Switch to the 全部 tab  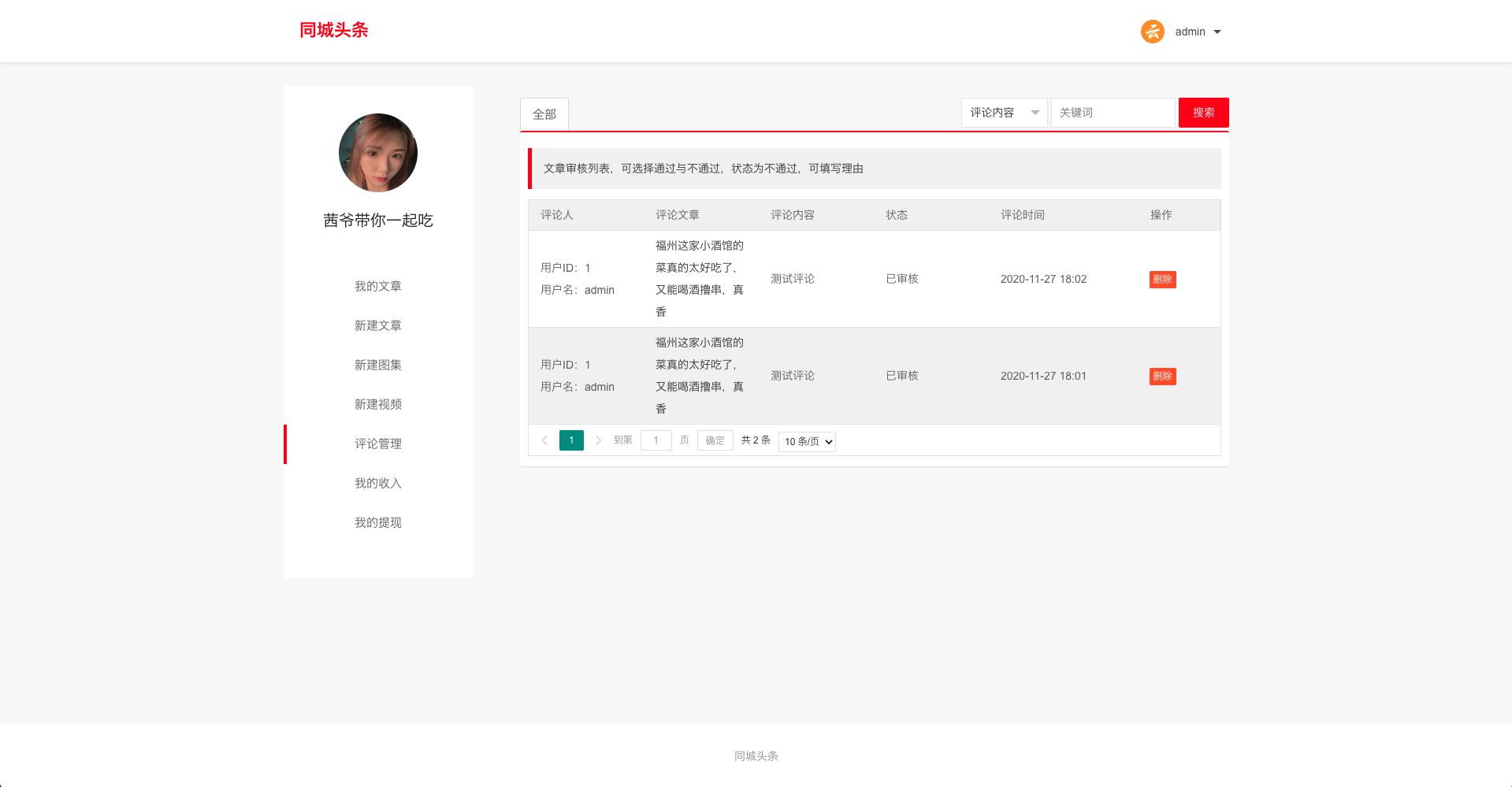coord(544,114)
